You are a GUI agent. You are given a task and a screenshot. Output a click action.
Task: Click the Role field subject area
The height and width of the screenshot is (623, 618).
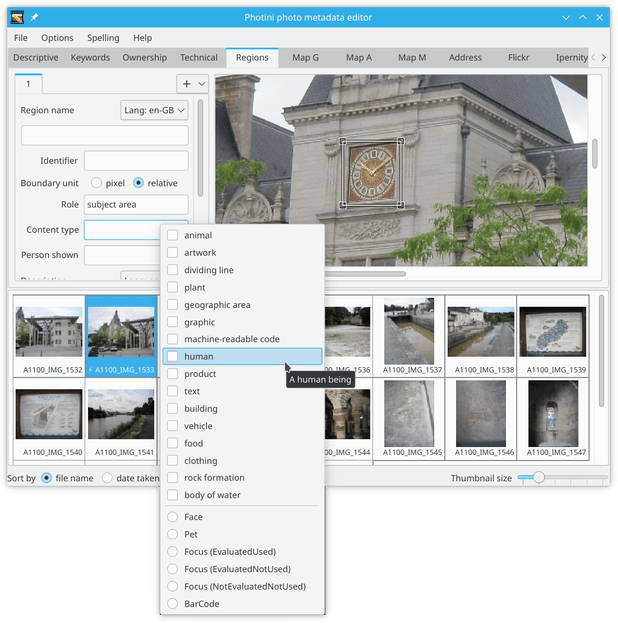[136, 205]
